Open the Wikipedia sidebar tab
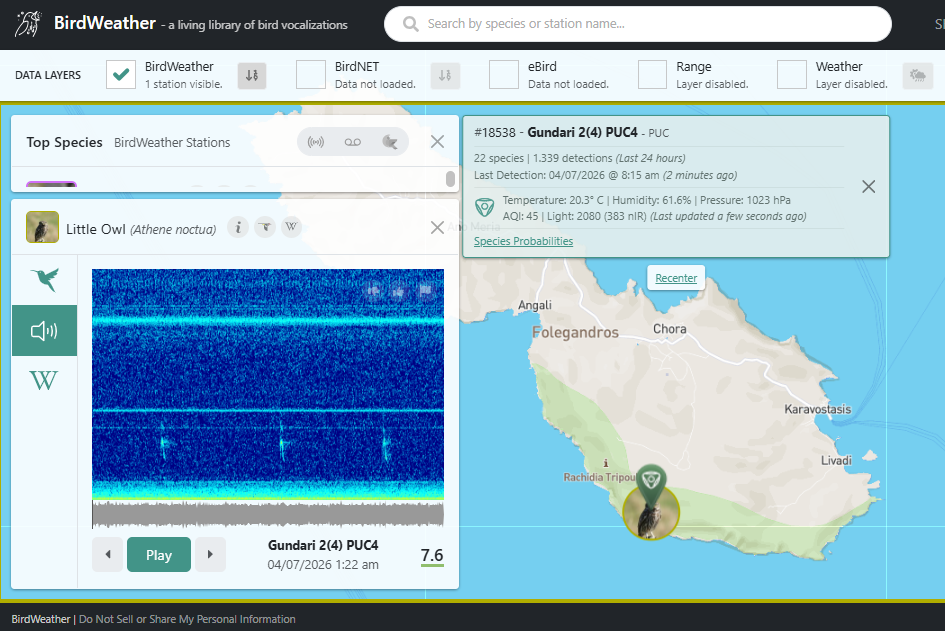The width and height of the screenshot is (945, 631). (44, 381)
